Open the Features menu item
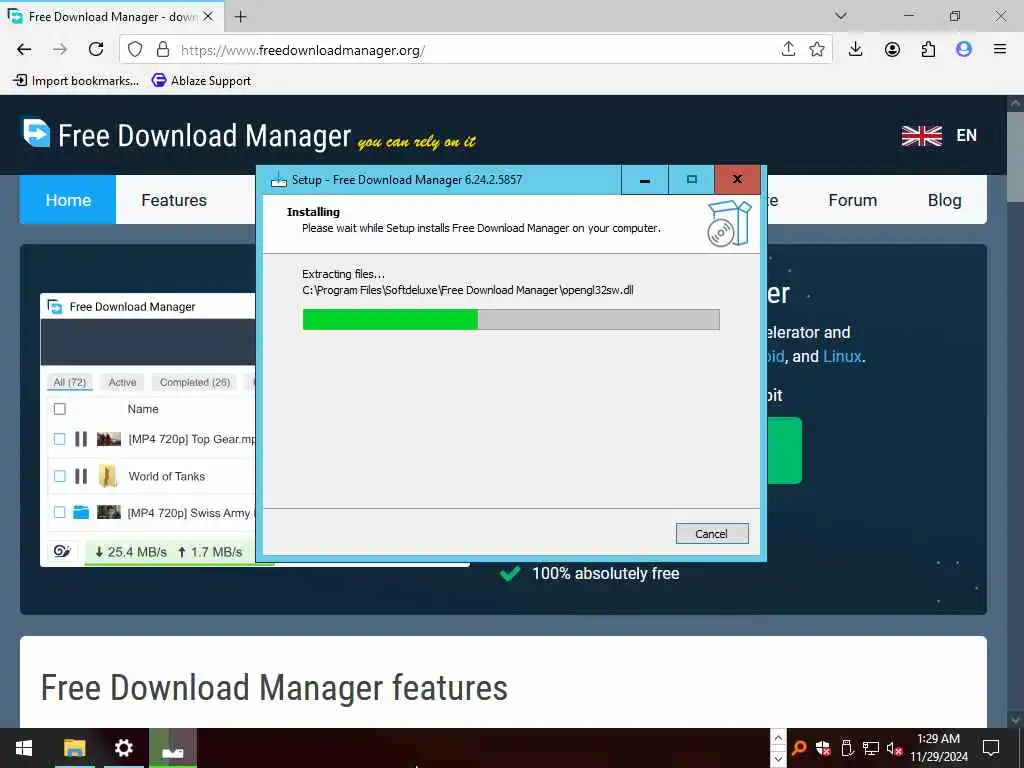 tap(174, 200)
